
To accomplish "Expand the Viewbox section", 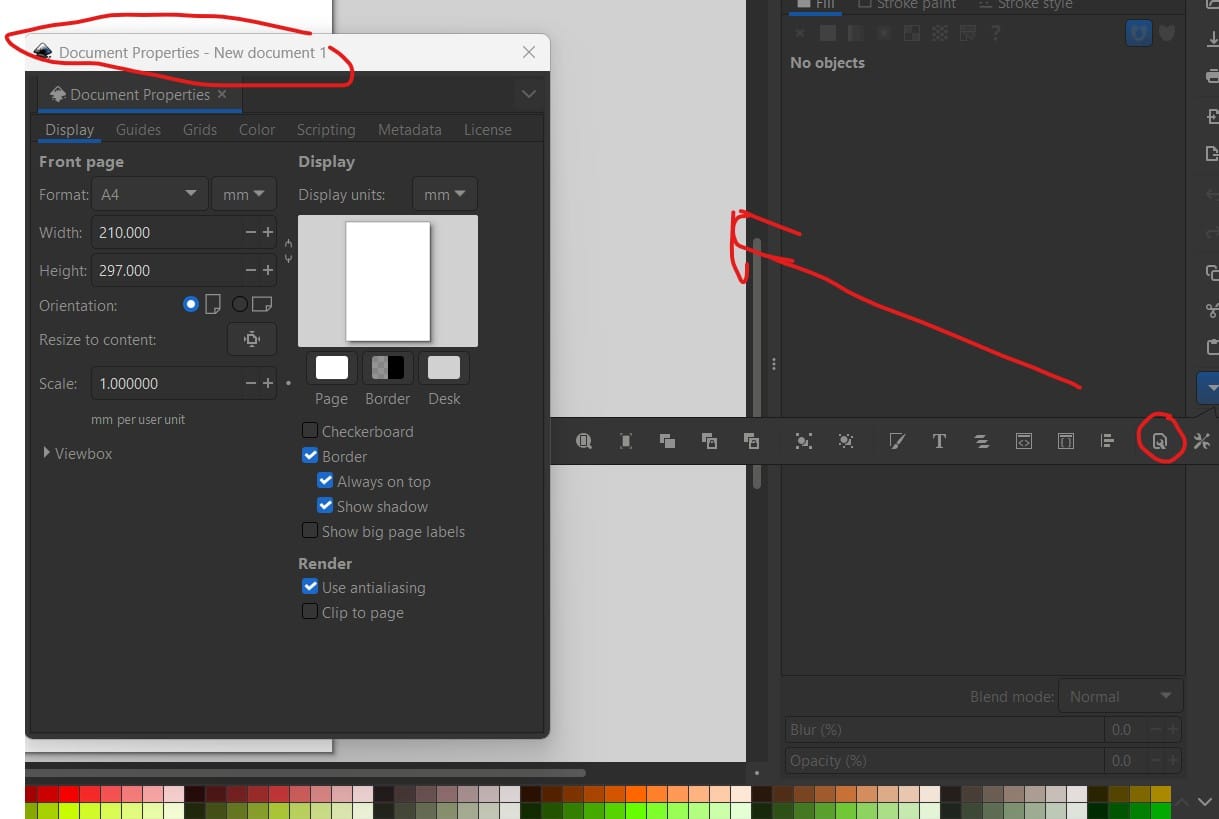I will (x=47, y=453).
